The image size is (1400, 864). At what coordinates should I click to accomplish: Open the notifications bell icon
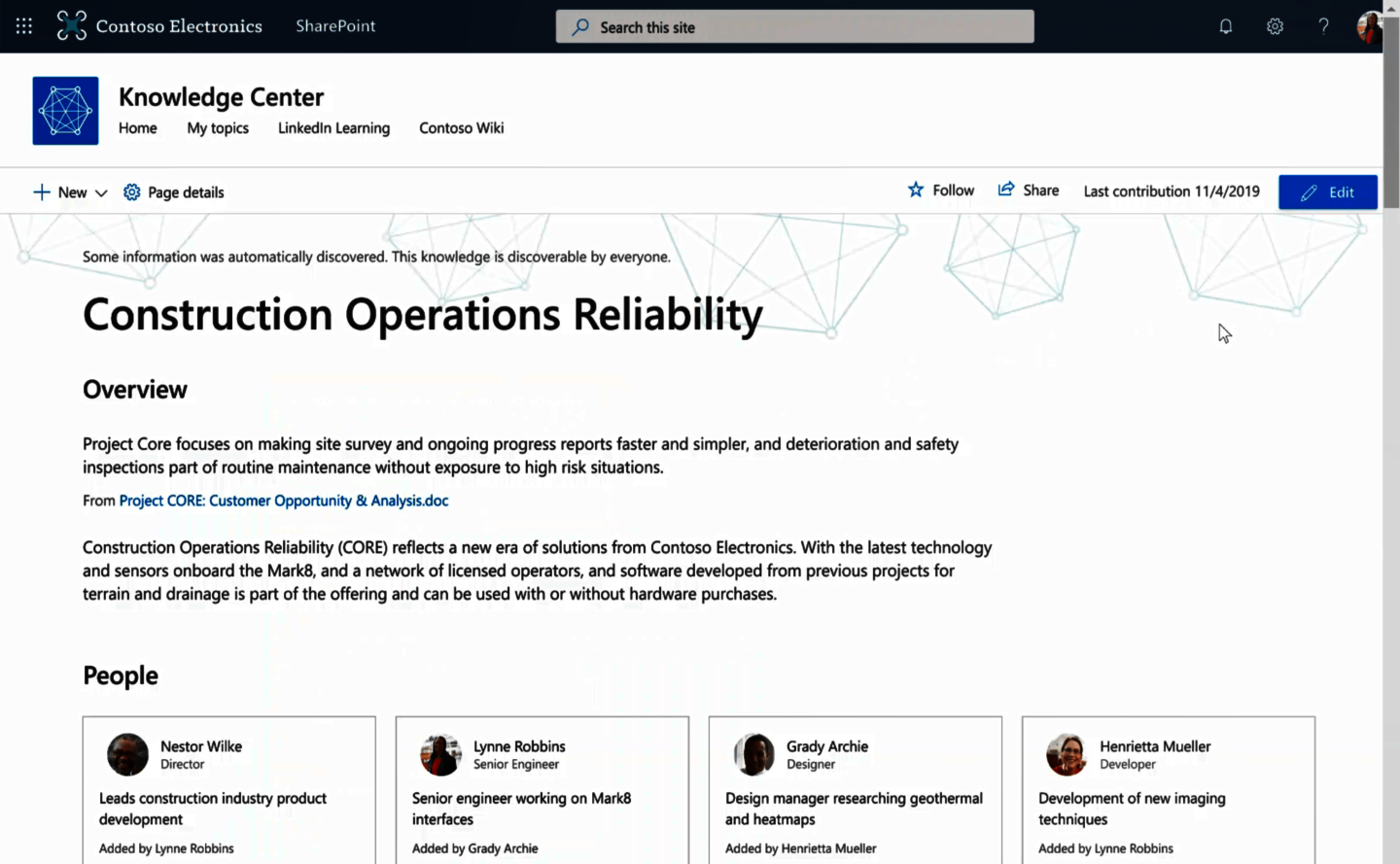click(1226, 26)
